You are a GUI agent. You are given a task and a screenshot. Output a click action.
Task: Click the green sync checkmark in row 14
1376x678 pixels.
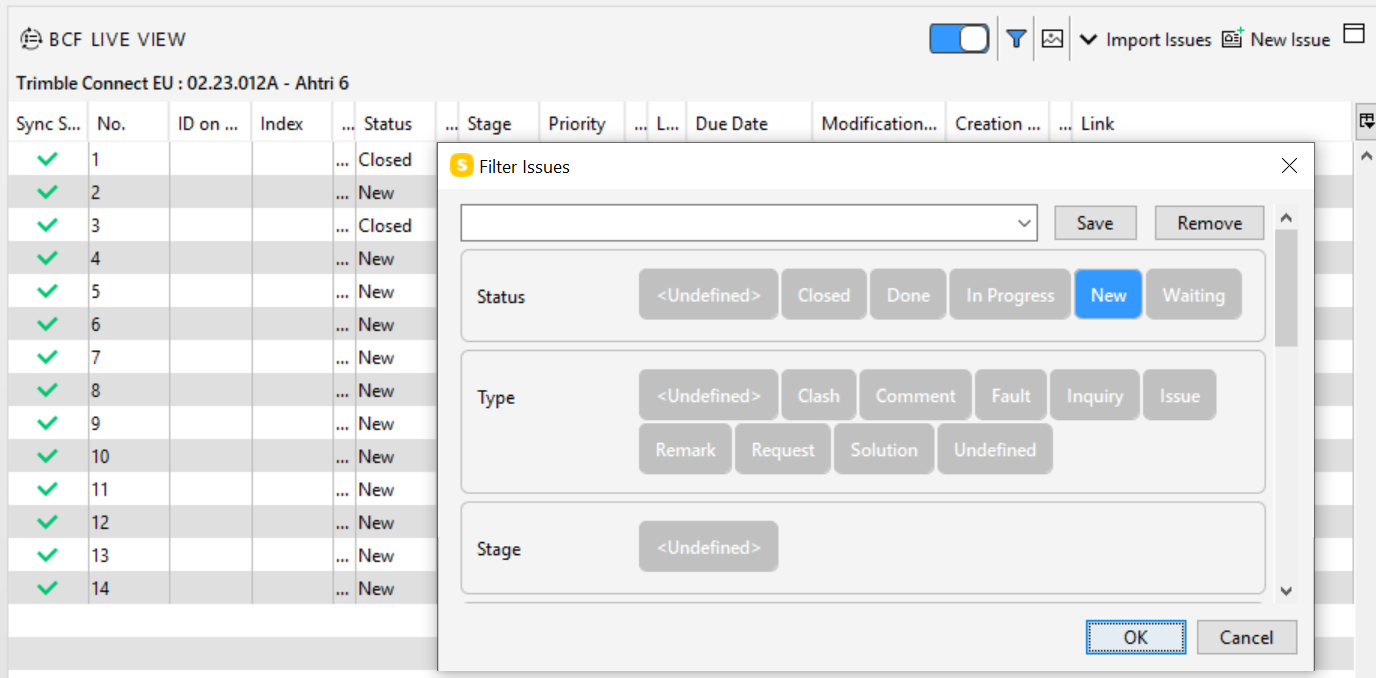tap(48, 588)
